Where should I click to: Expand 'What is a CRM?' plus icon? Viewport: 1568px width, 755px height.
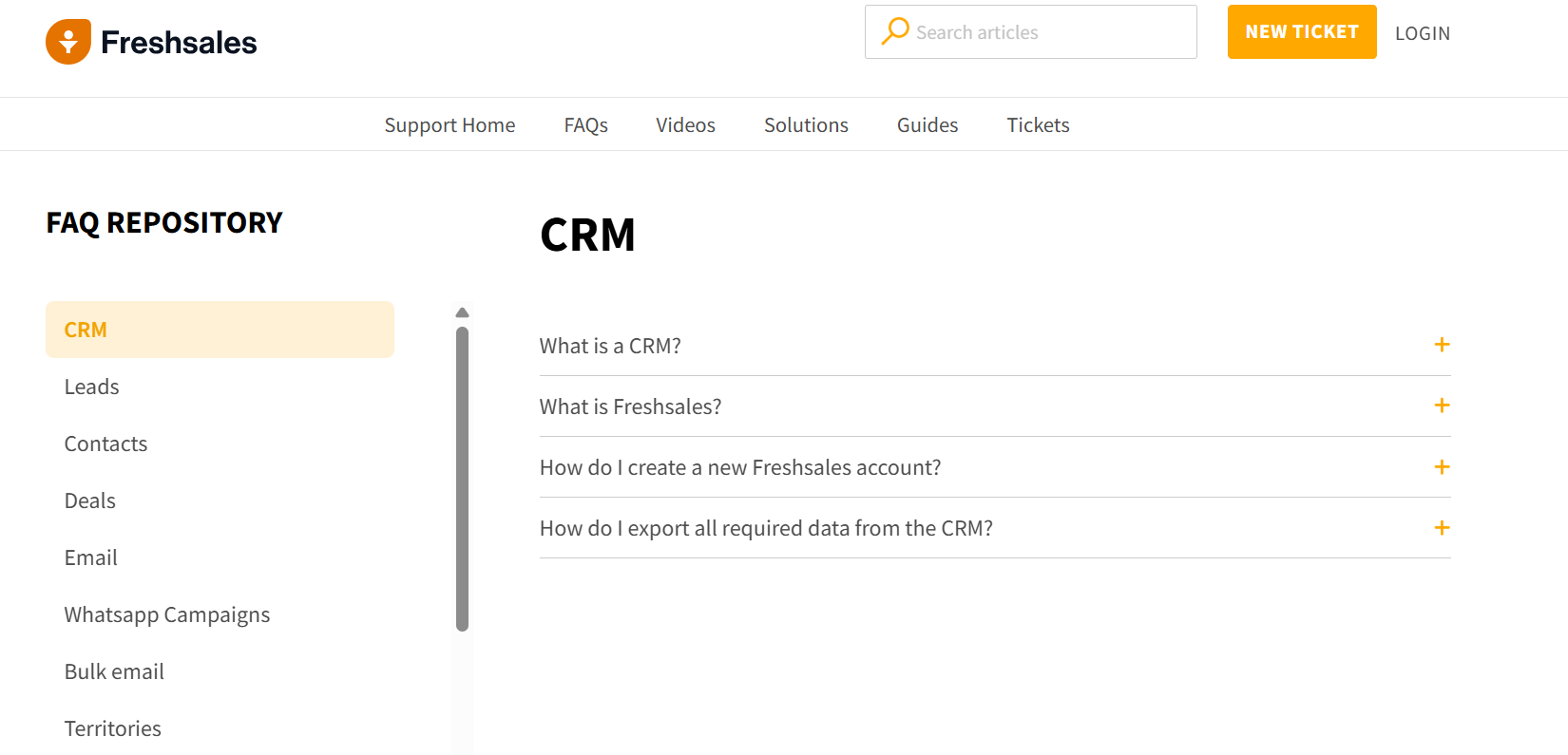click(1442, 345)
